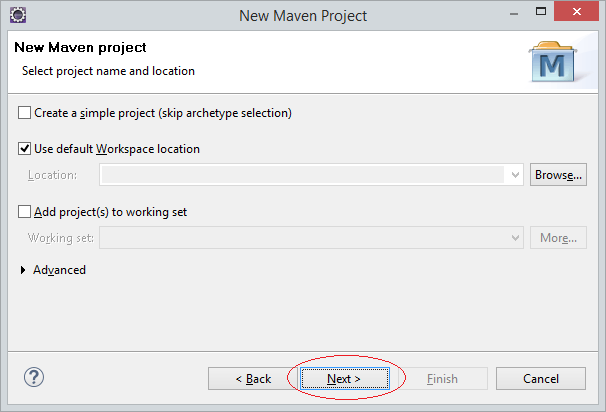The height and width of the screenshot is (412, 606).
Task: Cancel the Maven project wizard
Action: pos(541,379)
